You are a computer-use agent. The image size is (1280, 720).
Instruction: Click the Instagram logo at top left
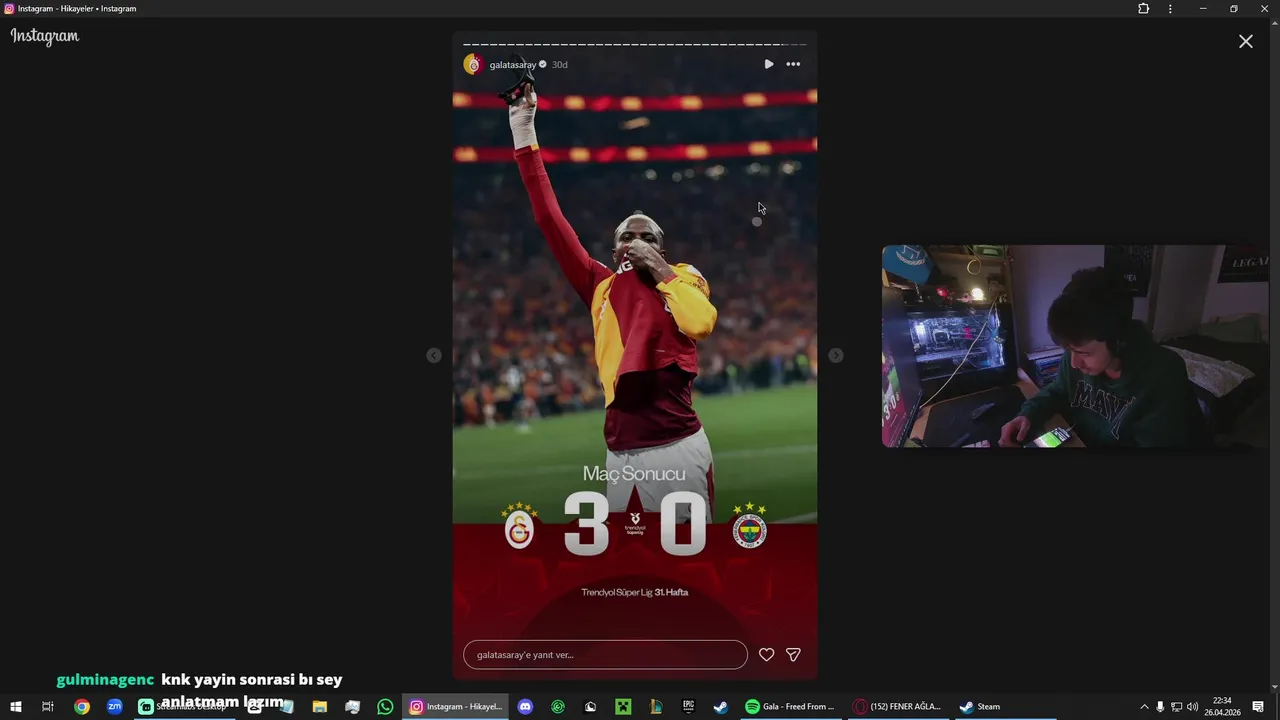pyautogui.click(x=45, y=36)
